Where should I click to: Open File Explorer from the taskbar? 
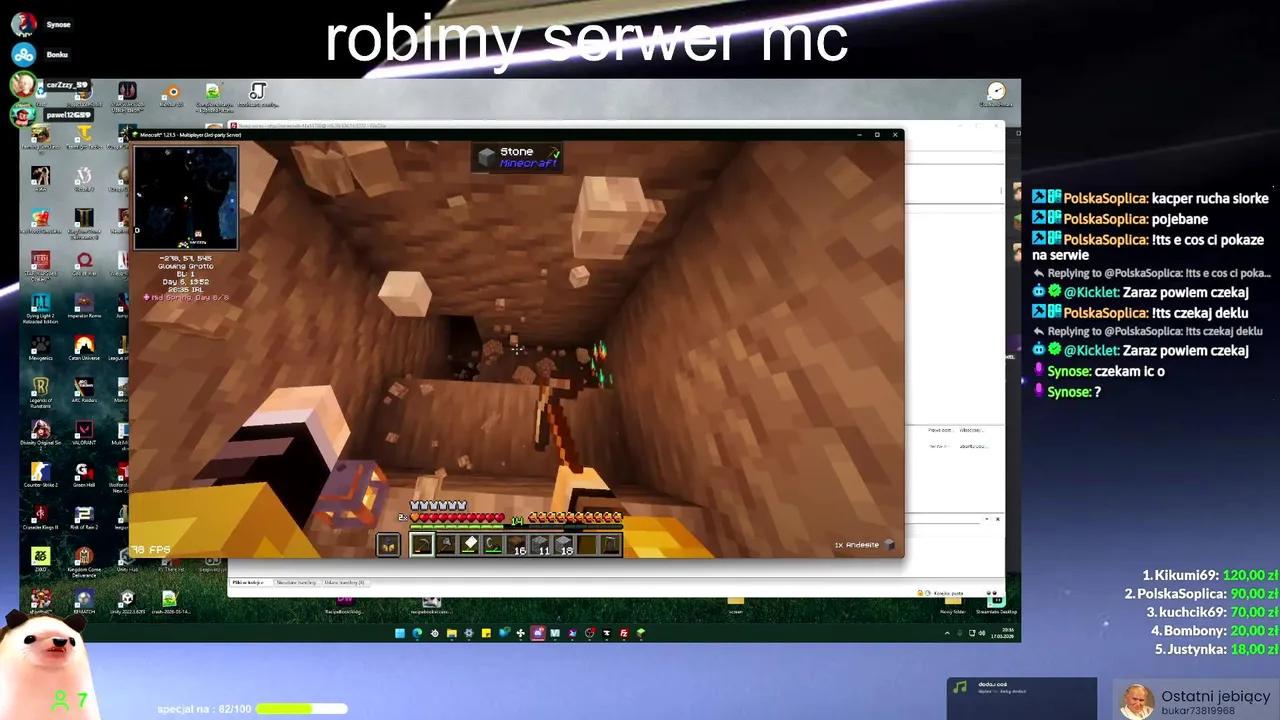(452, 633)
